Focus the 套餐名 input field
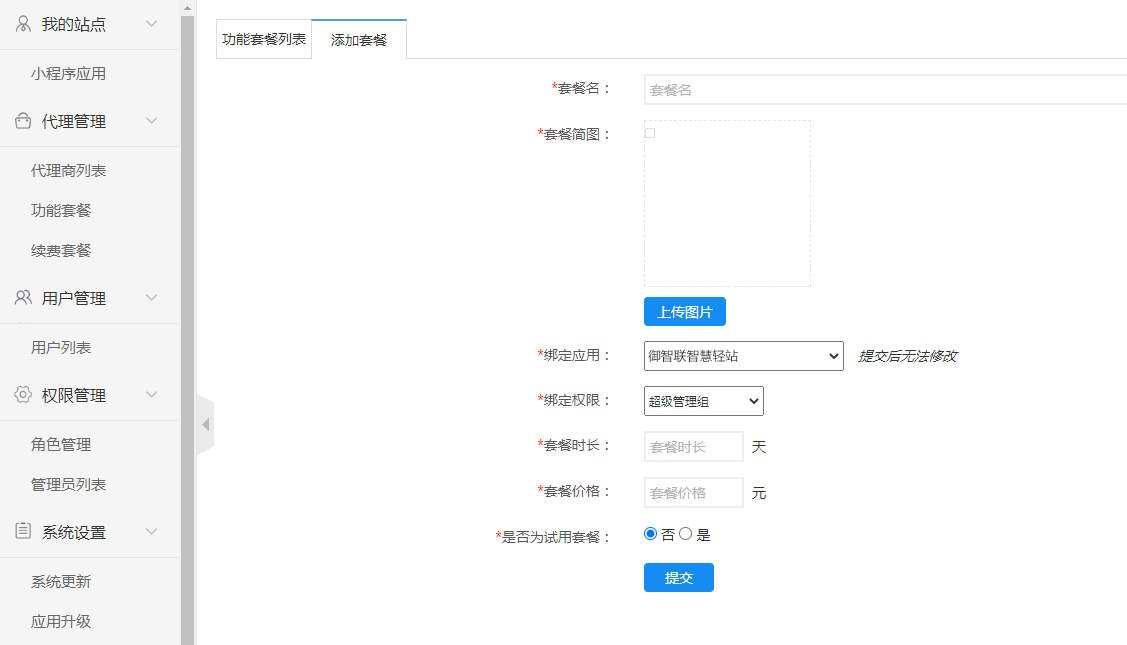This screenshot has height=645, width=1127. pos(885,90)
